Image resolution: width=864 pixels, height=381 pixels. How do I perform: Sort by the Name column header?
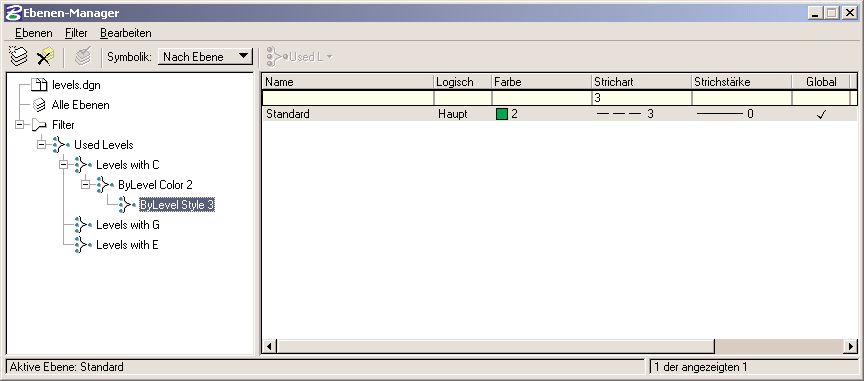pyautogui.click(x=348, y=82)
